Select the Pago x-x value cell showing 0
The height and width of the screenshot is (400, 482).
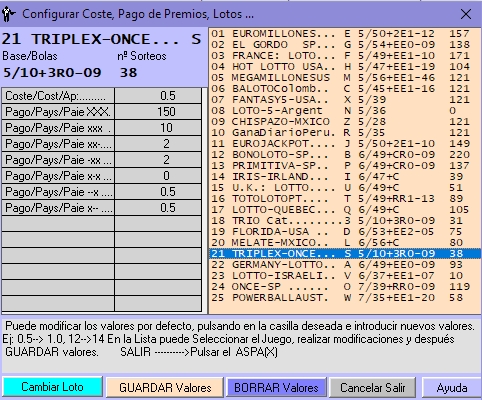[158, 176]
